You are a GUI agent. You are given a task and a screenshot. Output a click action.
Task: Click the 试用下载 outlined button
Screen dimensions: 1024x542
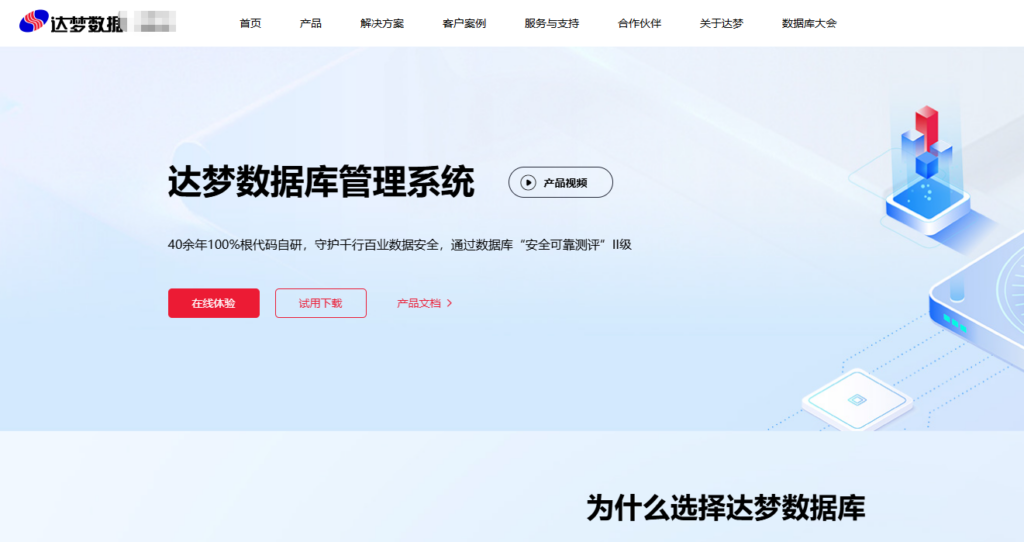pyautogui.click(x=321, y=303)
